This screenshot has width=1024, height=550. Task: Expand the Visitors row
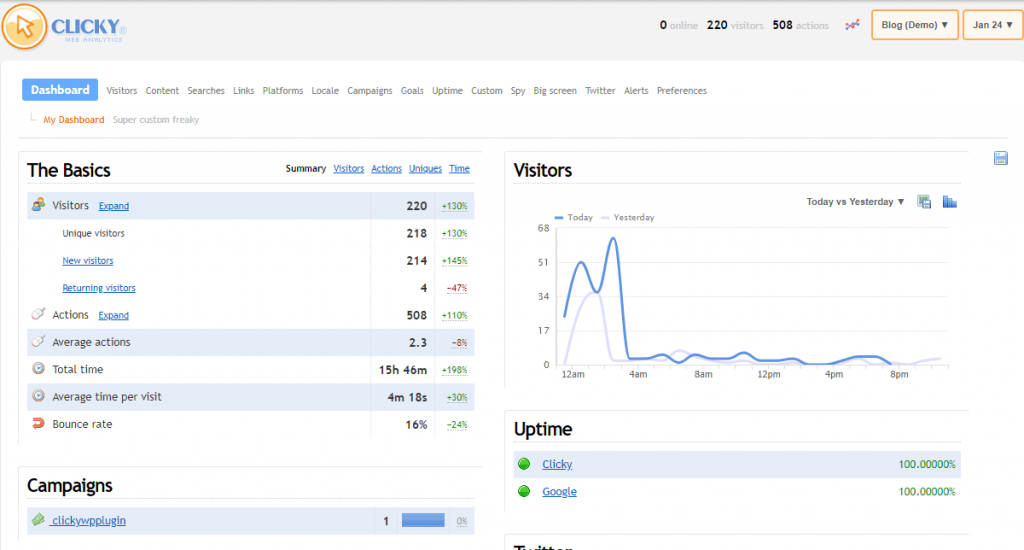point(114,206)
